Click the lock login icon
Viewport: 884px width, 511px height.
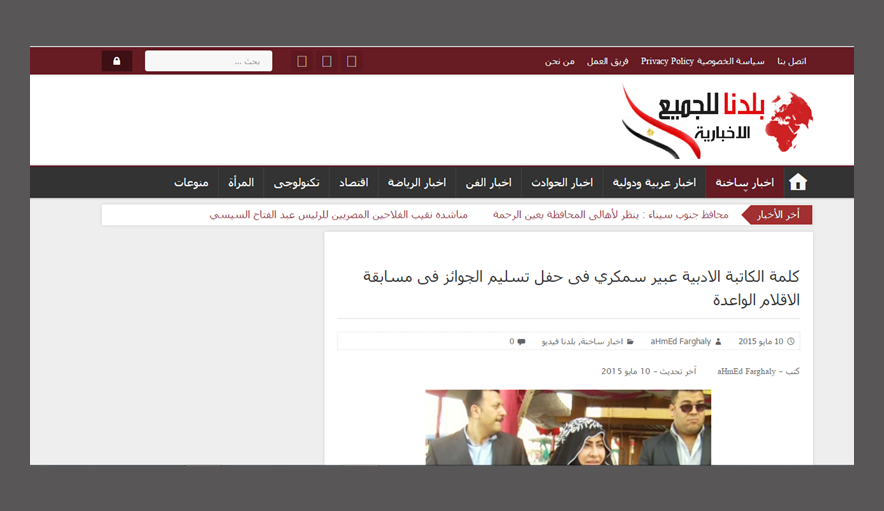coord(117,61)
